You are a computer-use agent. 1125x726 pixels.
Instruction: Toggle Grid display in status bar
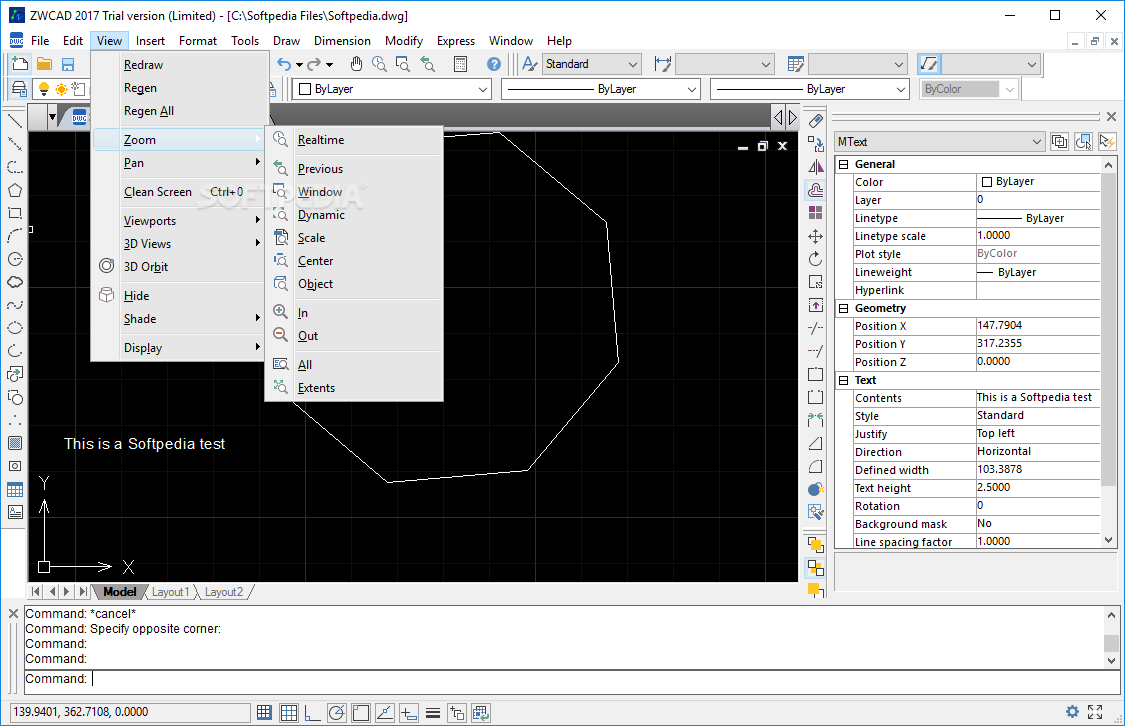click(x=288, y=712)
